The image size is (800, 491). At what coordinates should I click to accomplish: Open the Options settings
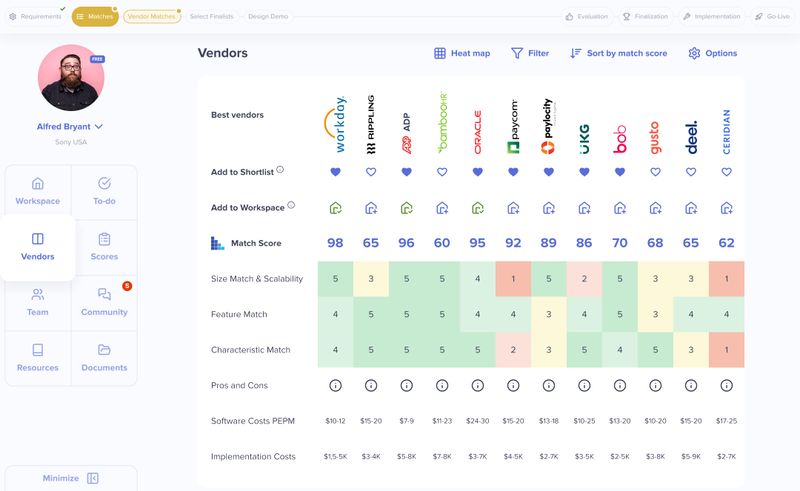(713, 53)
